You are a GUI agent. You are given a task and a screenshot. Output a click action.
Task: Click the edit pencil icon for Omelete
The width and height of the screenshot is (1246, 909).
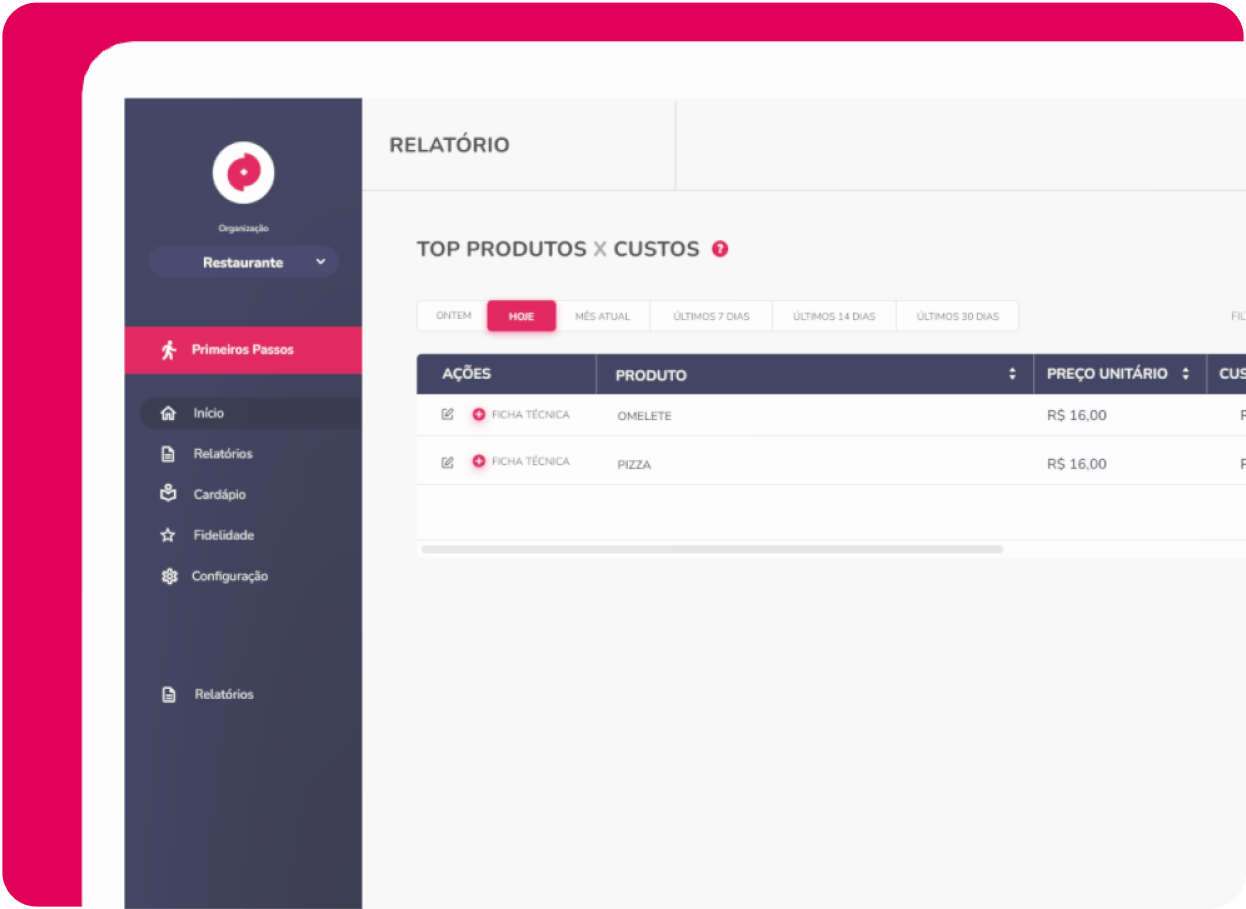[x=448, y=414]
